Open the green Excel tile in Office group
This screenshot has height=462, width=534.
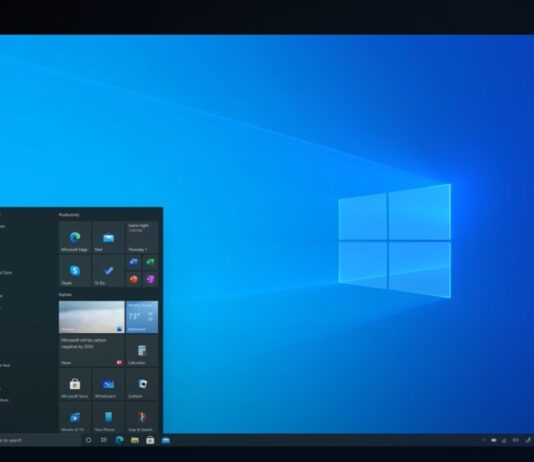click(150, 262)
